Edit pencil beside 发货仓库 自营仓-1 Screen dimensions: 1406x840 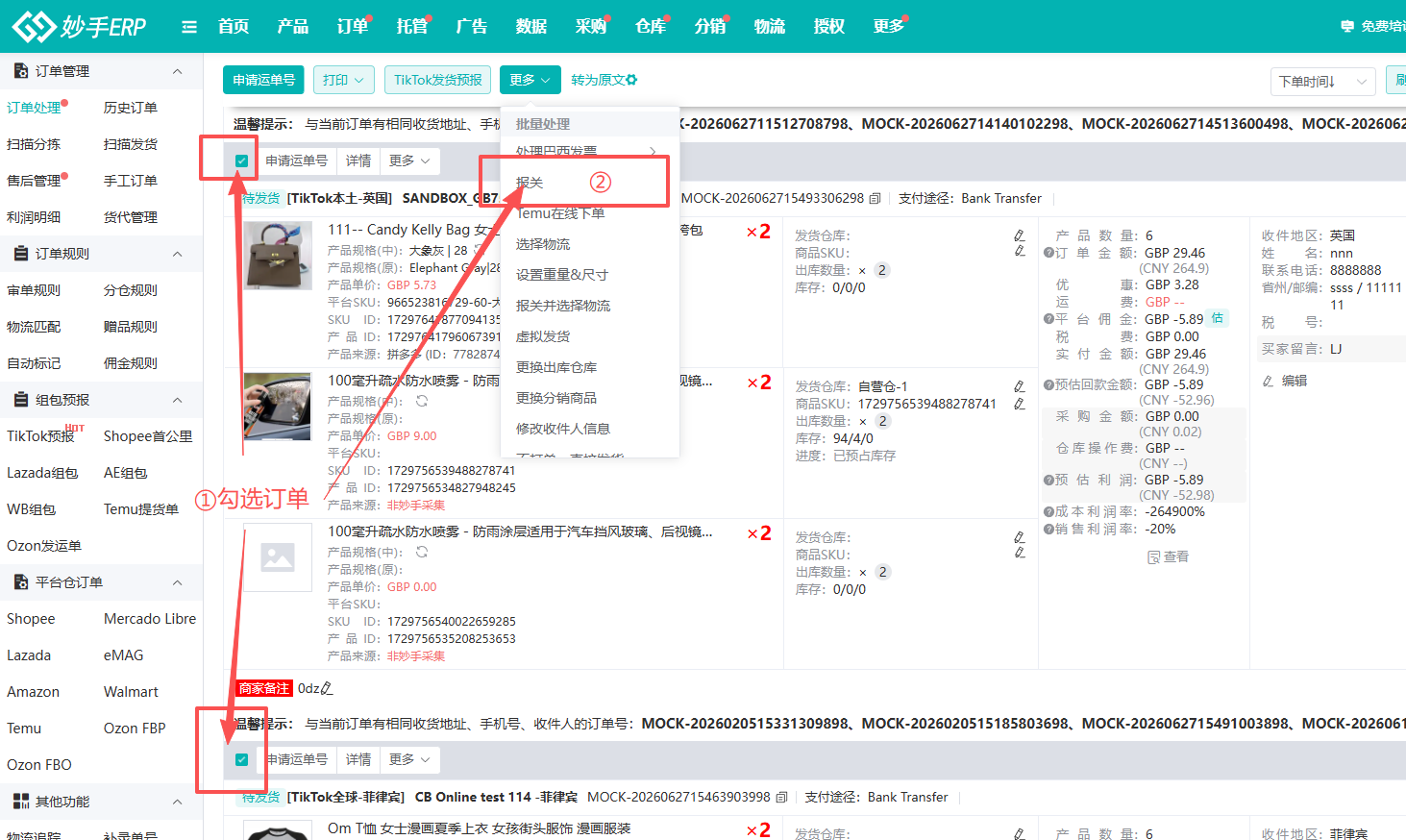coord(1020,386)
